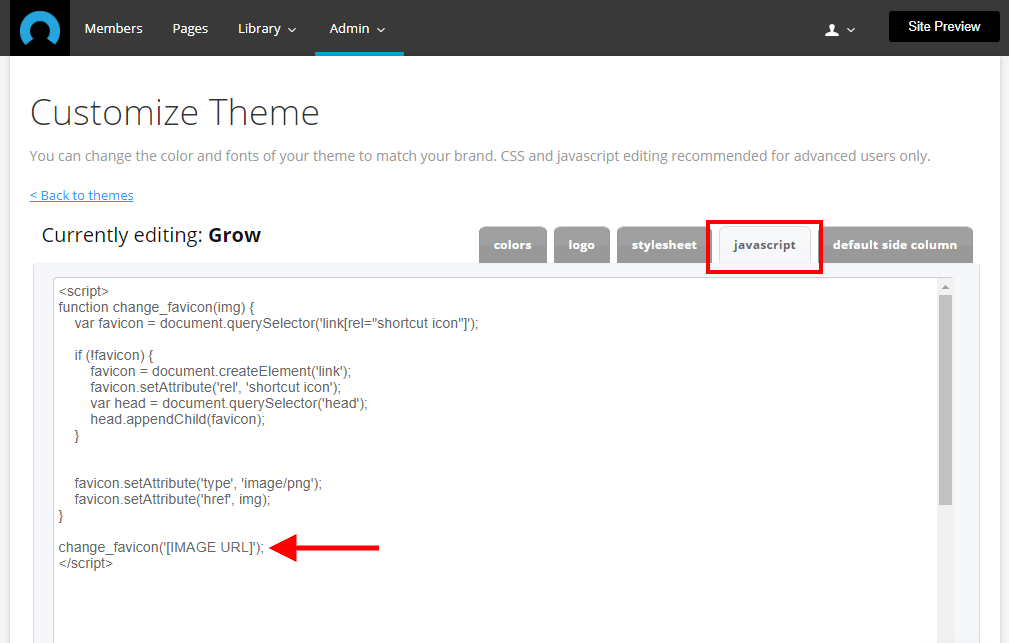
Task: Click the change_favicon('[IMAGE URL]') line
Action: [161, 547]
